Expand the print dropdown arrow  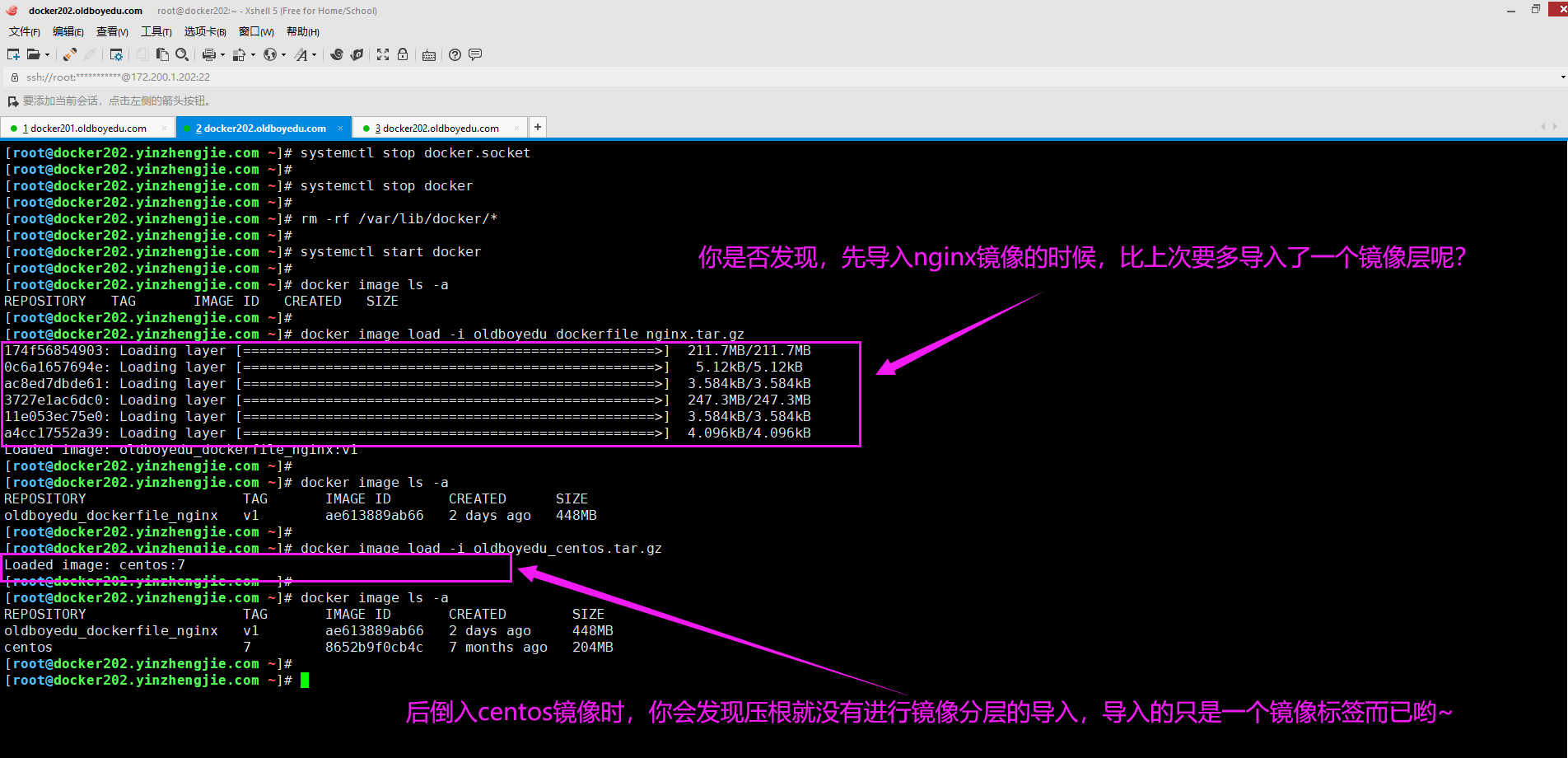point(222,55)
